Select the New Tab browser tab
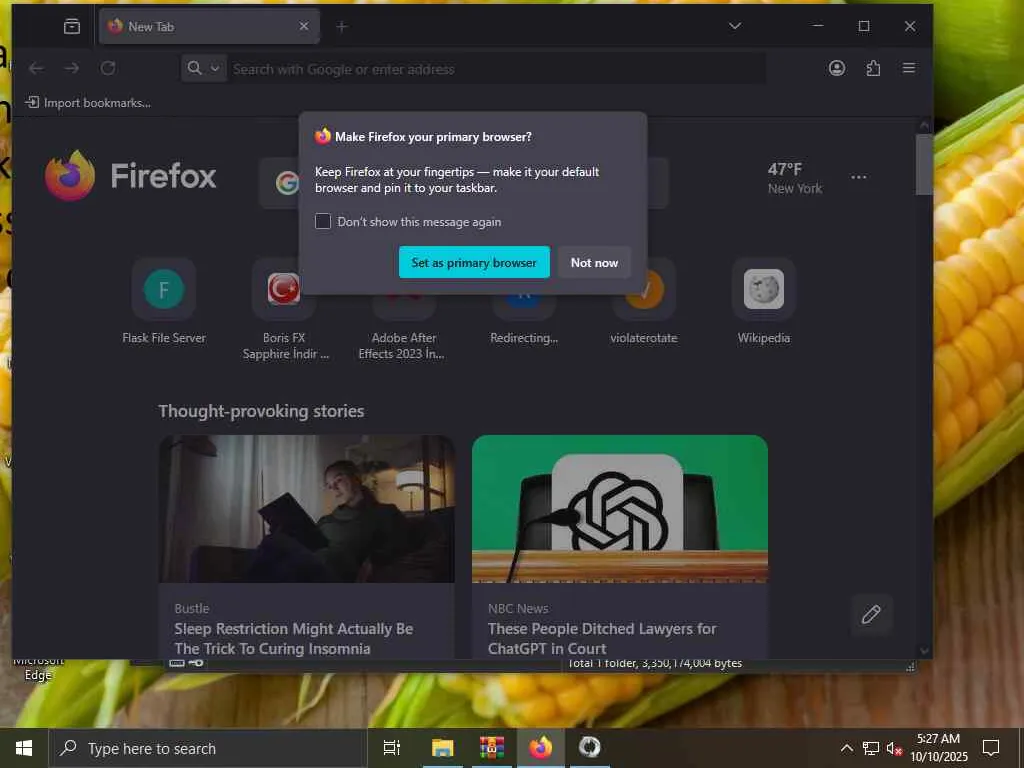Screen dimensions: 1024x768 (209, 26)
